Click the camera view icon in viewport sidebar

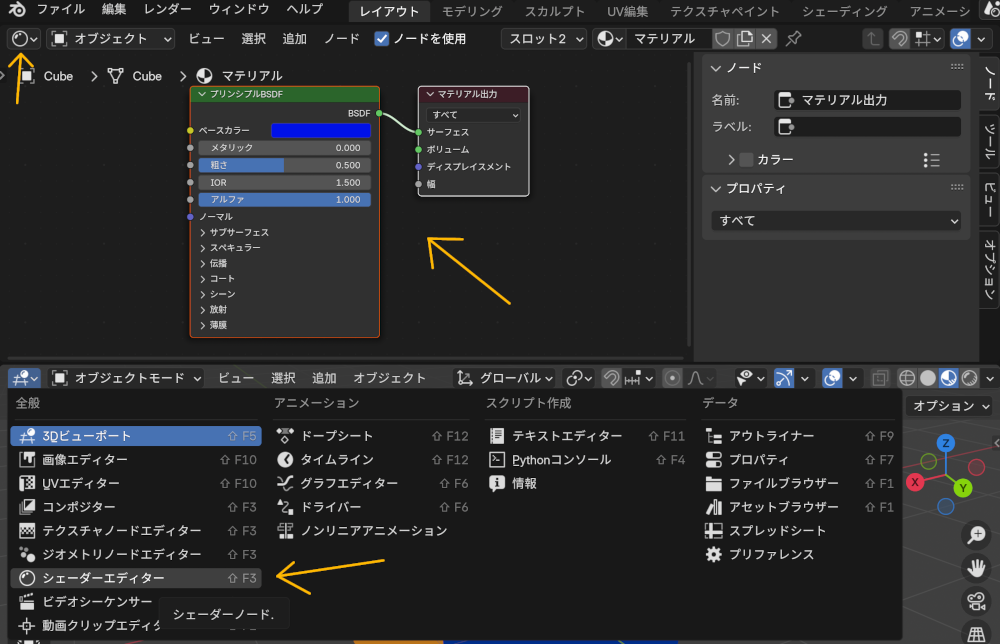[977, 601]
